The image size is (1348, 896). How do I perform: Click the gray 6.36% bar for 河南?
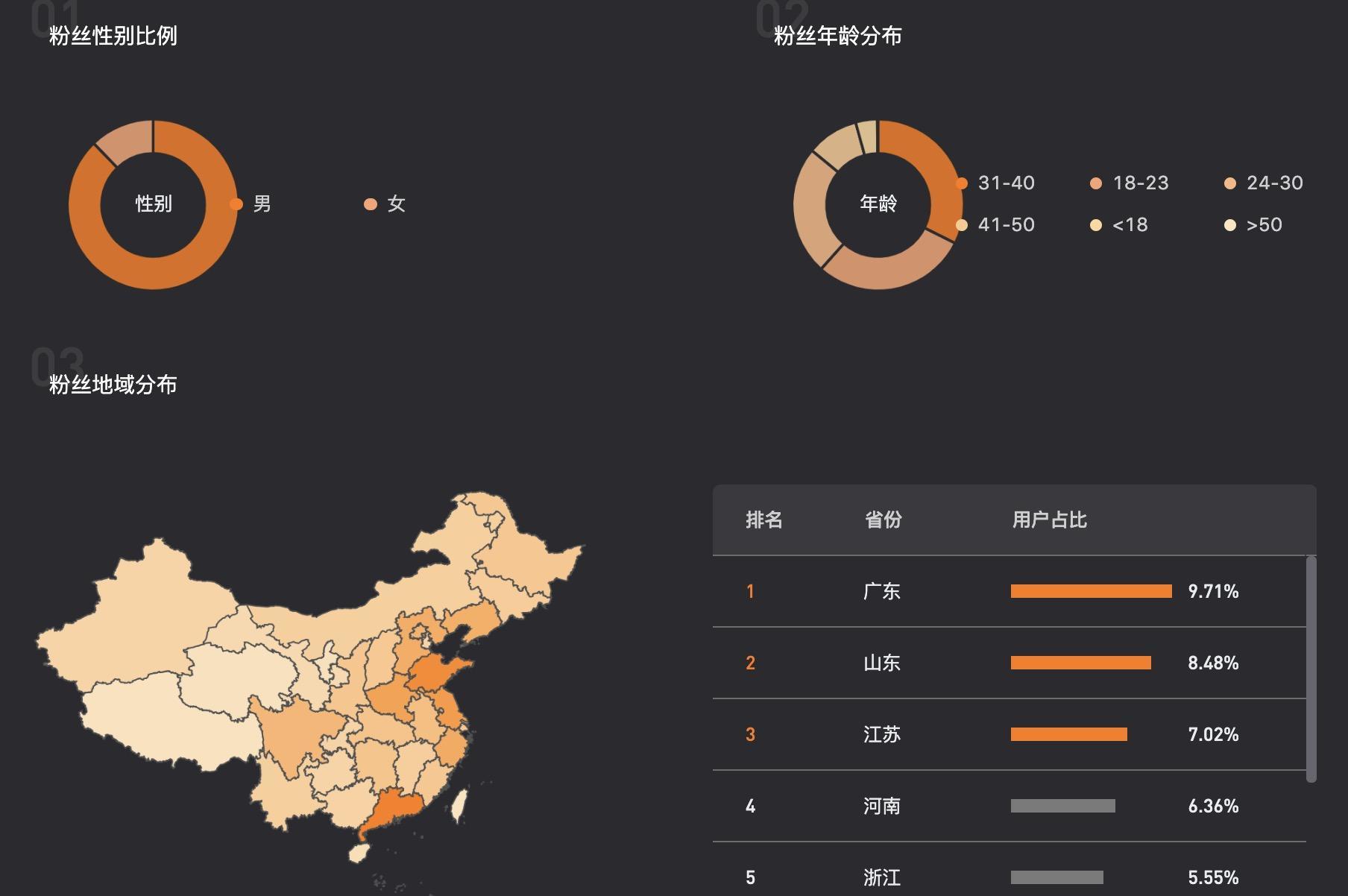(x=1062, y=806)
